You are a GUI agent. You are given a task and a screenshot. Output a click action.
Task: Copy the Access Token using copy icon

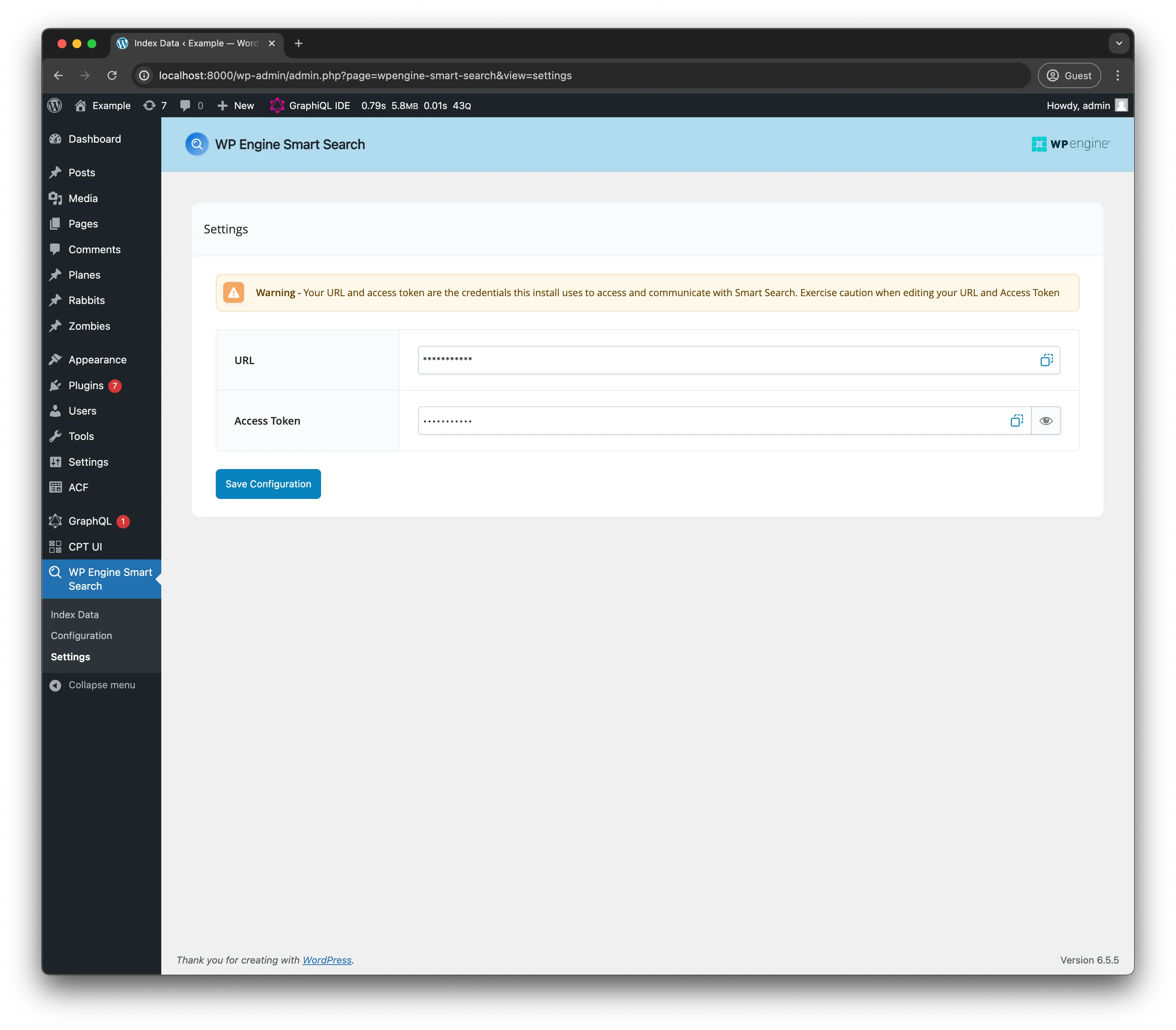click(1017, 420)
